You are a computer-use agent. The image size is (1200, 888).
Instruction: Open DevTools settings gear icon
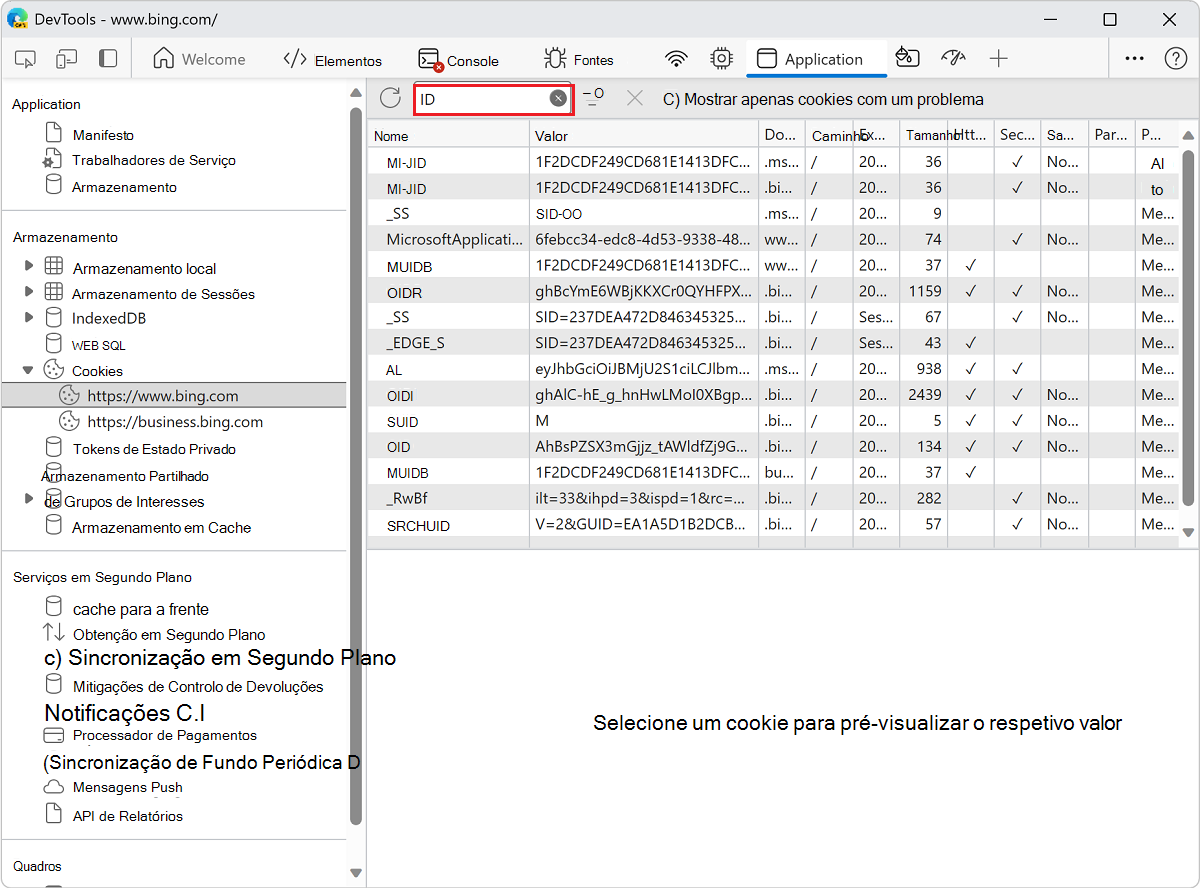(721, 58)
